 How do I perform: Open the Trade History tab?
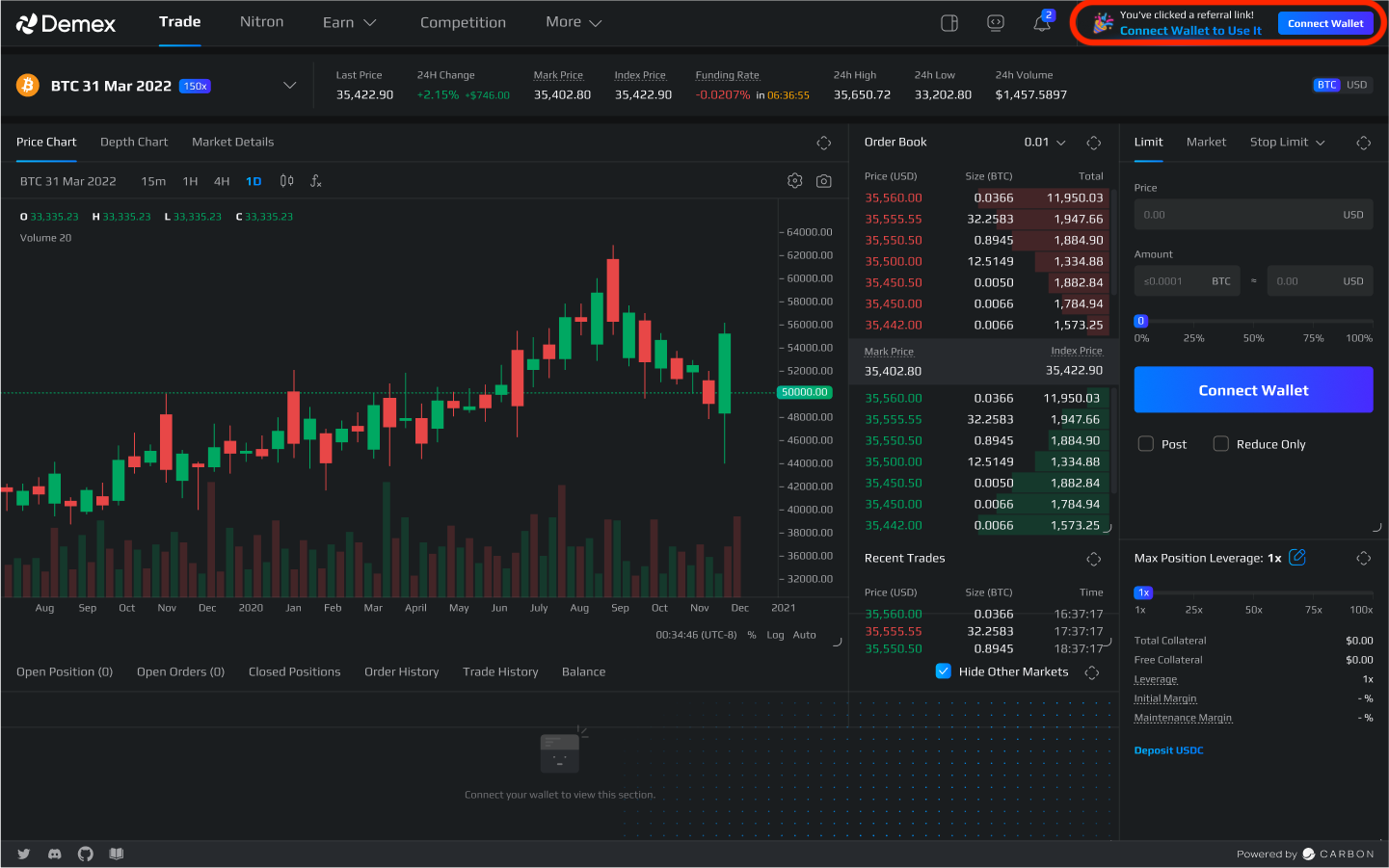click(500, 672)
